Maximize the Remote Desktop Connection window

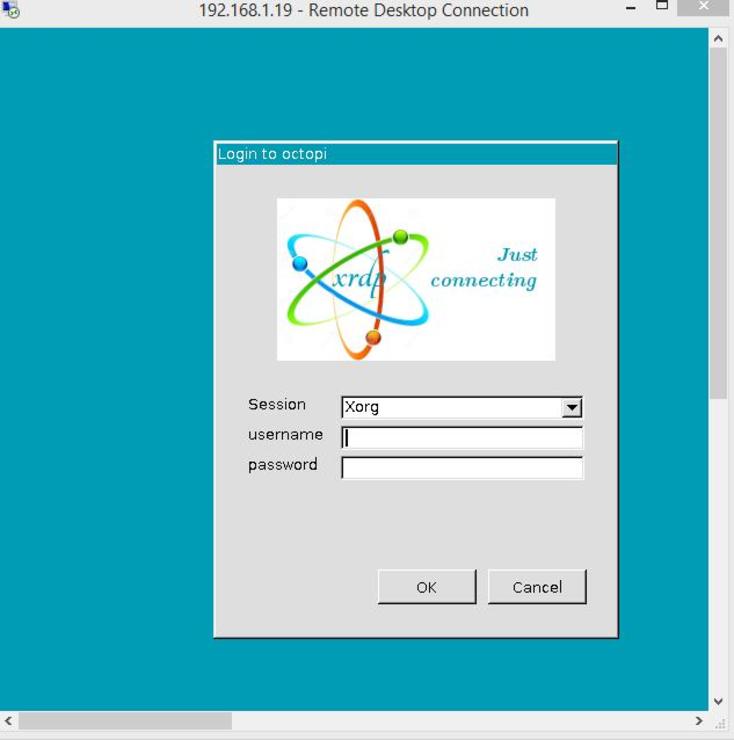[662, 7]
